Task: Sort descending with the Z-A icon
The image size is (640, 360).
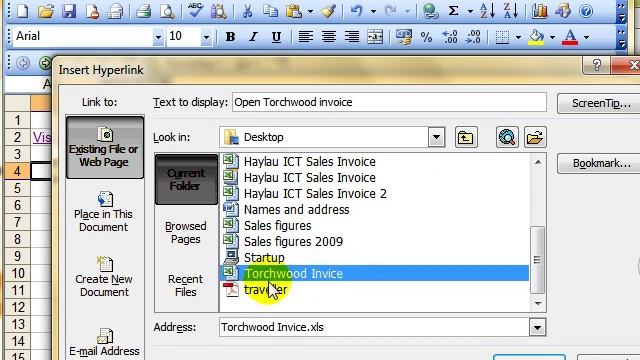Action: pyautogui.click(x=510, y=11)
